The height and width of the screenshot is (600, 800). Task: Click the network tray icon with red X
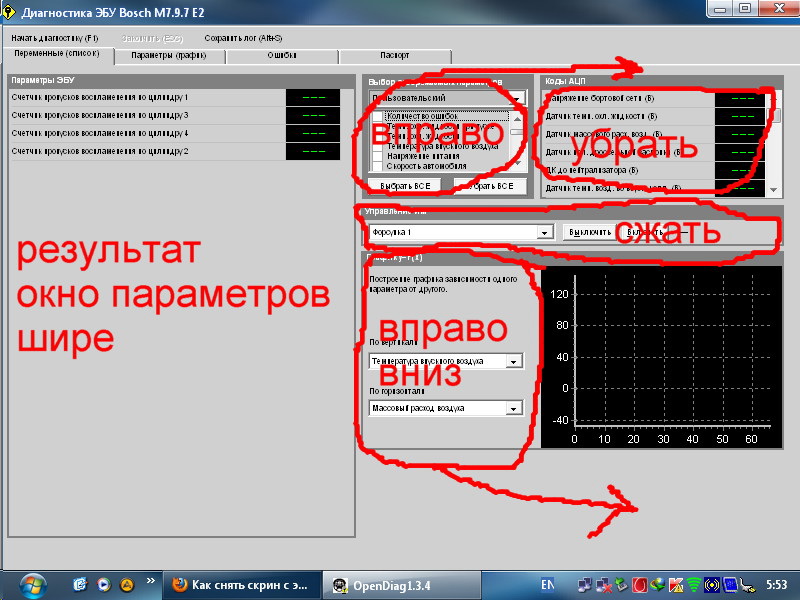pyautogui.click(x=604, y=585)
